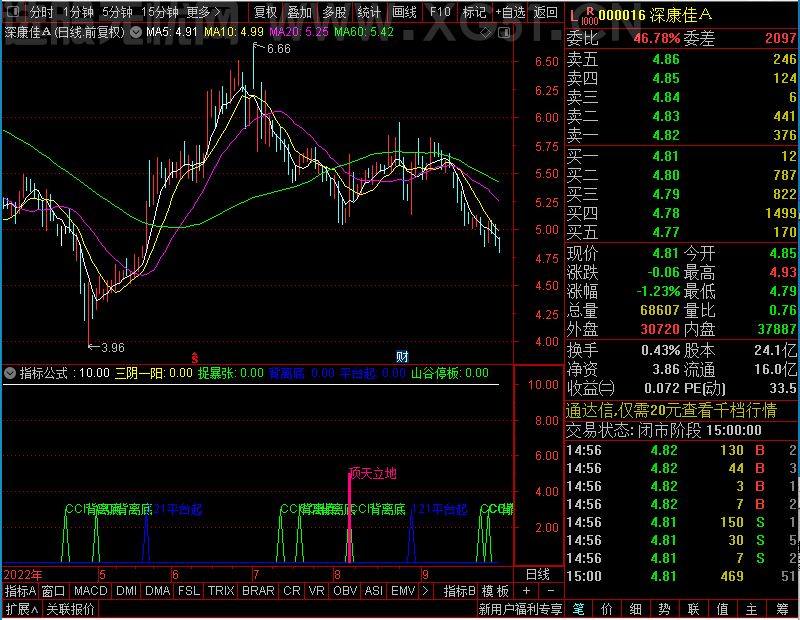
Task: Select MACD indicator tab
Action: [x=90, y=591]
